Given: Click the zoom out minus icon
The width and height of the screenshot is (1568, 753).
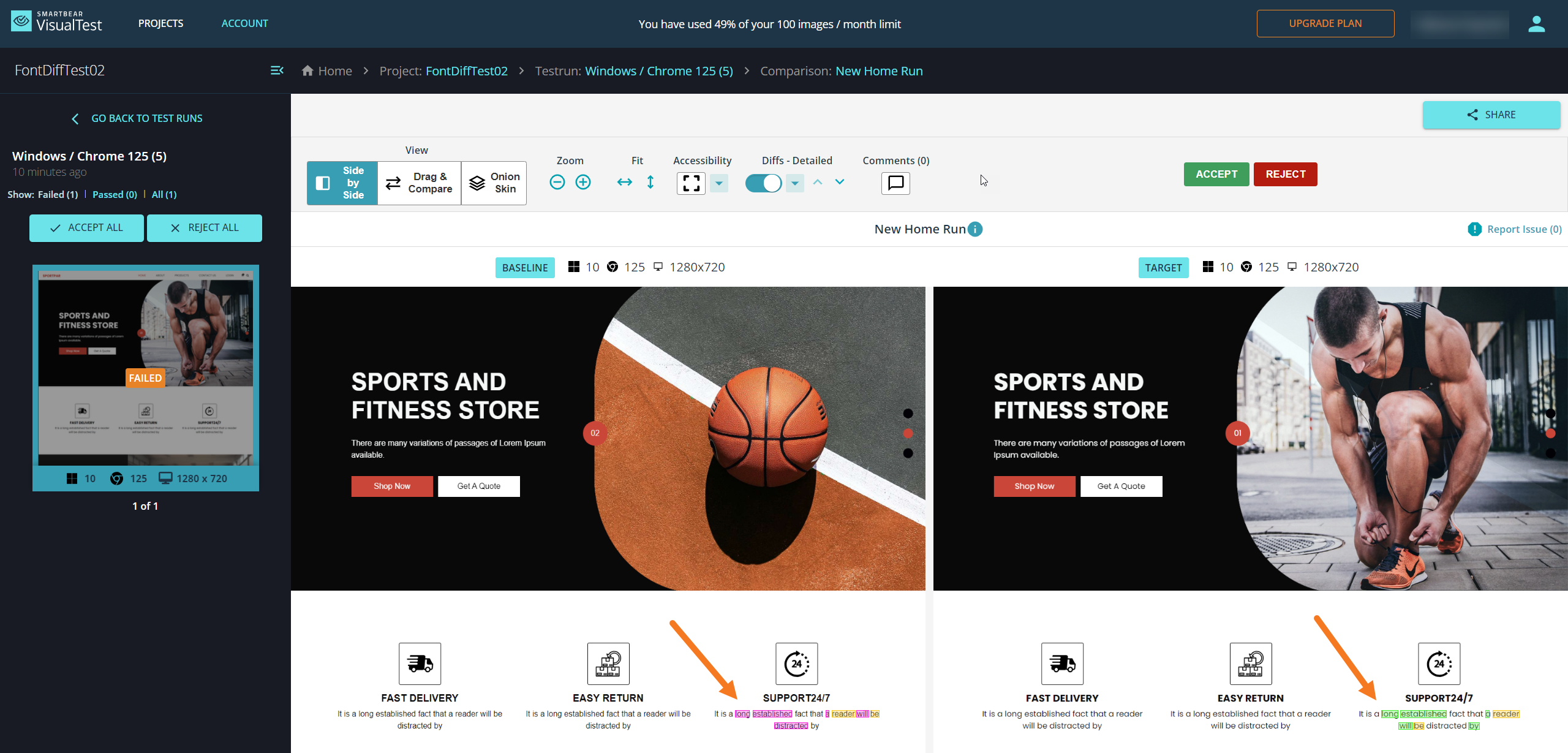Looking at the screenshot, I should pyautogui.click(x=557, y=182).
